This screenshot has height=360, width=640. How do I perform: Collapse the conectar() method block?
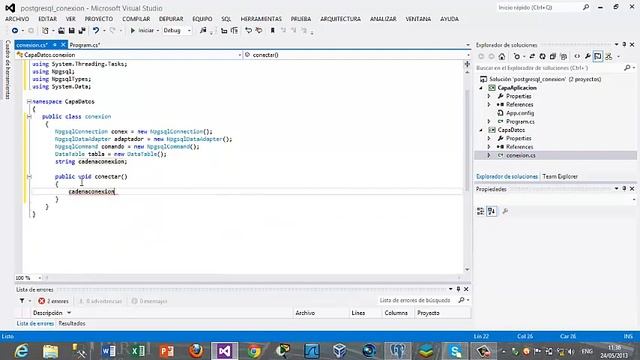click(x=29, y=177)
